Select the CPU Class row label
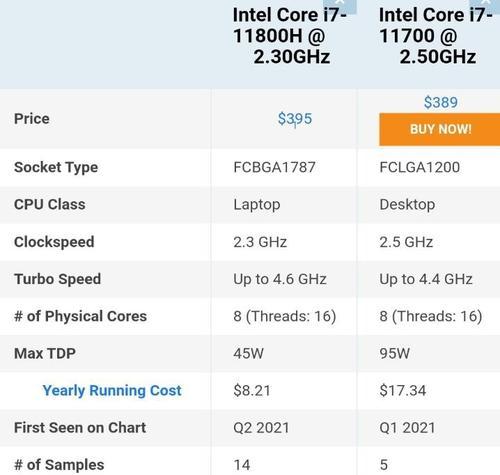The width and height of the screenshot is (500, 475). point(50,204)
